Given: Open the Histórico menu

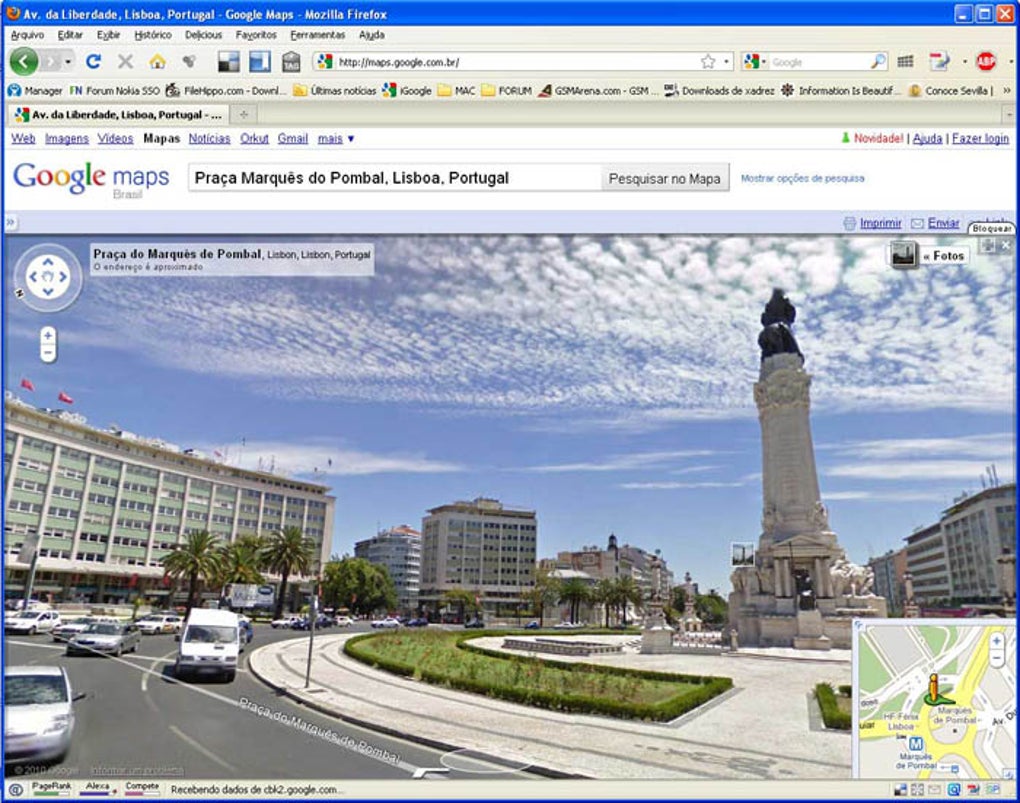Looking at the screenshot, I should [153, 35].
